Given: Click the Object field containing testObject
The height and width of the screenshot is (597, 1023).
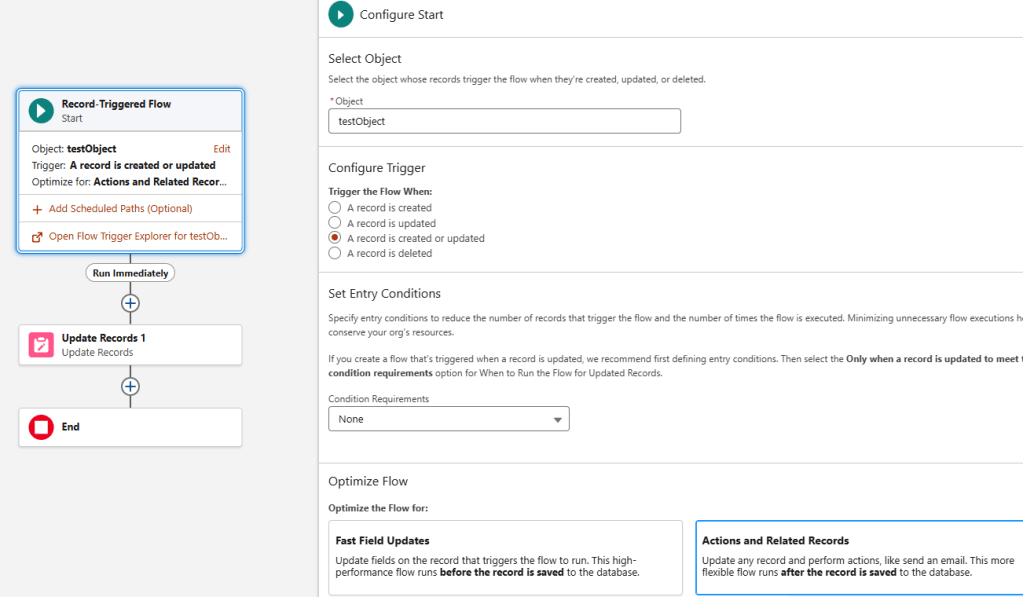Looking at the screenshot, I should [x=504, y=121].
